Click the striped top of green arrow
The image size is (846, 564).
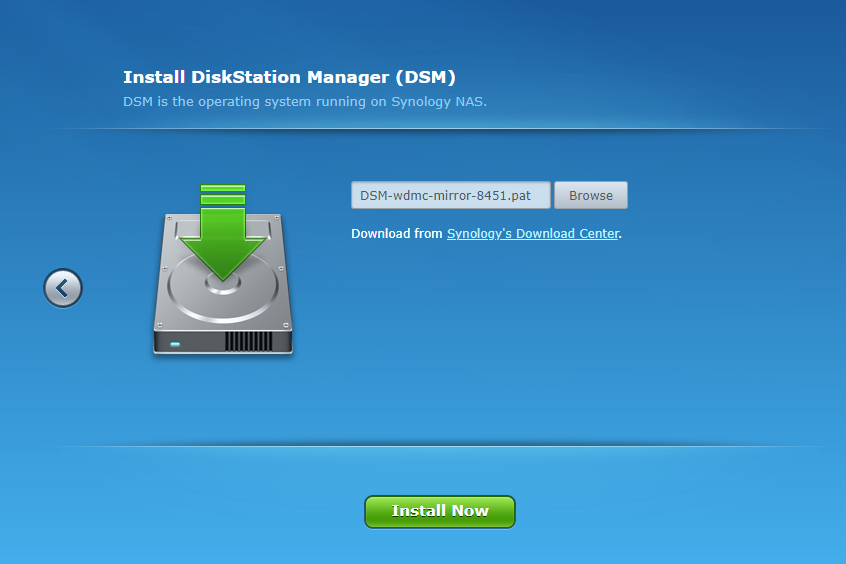tap(222, 194)
